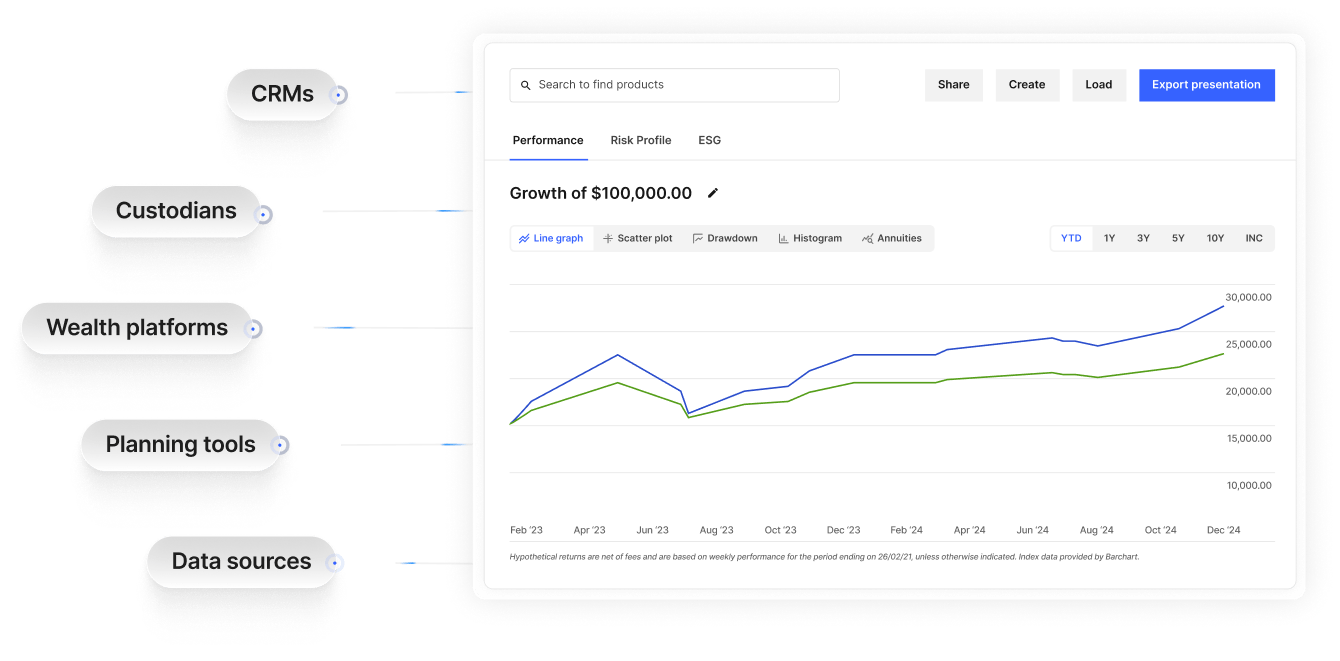The width and height of the screenshot is (1340, 661).
Task: Click the pencil icon beside Growth title
Action: click(713, 193)
